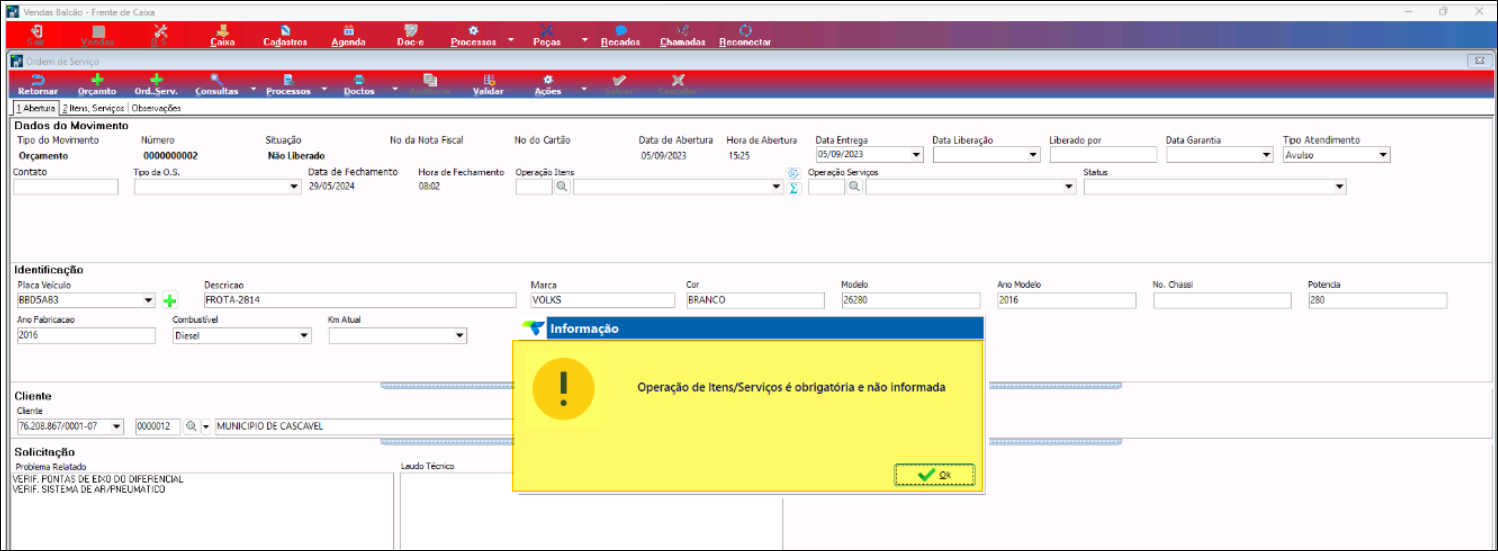Click the Recados message icon
Screen dimensions: 1498x551
(x=620, y=36)
